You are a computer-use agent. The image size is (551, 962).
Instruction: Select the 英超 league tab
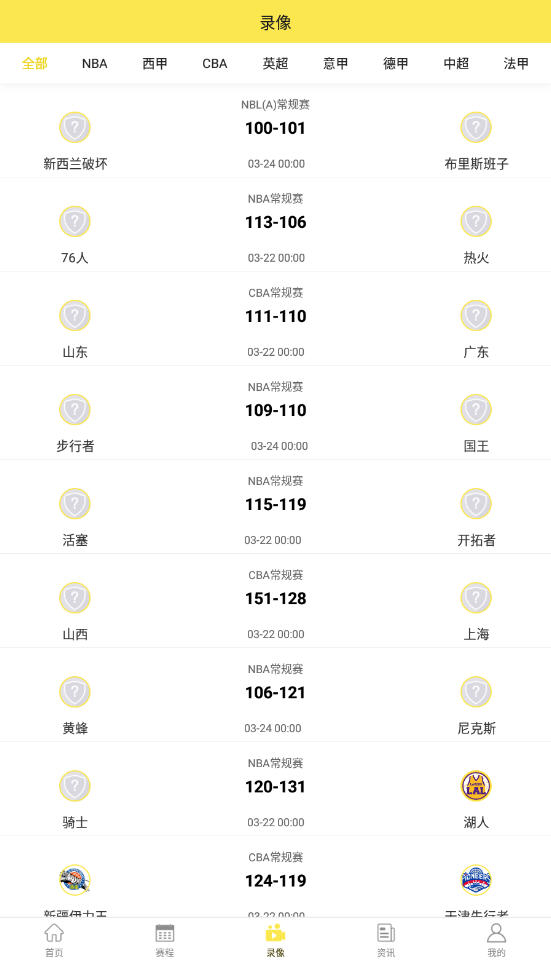pos(275,63)
